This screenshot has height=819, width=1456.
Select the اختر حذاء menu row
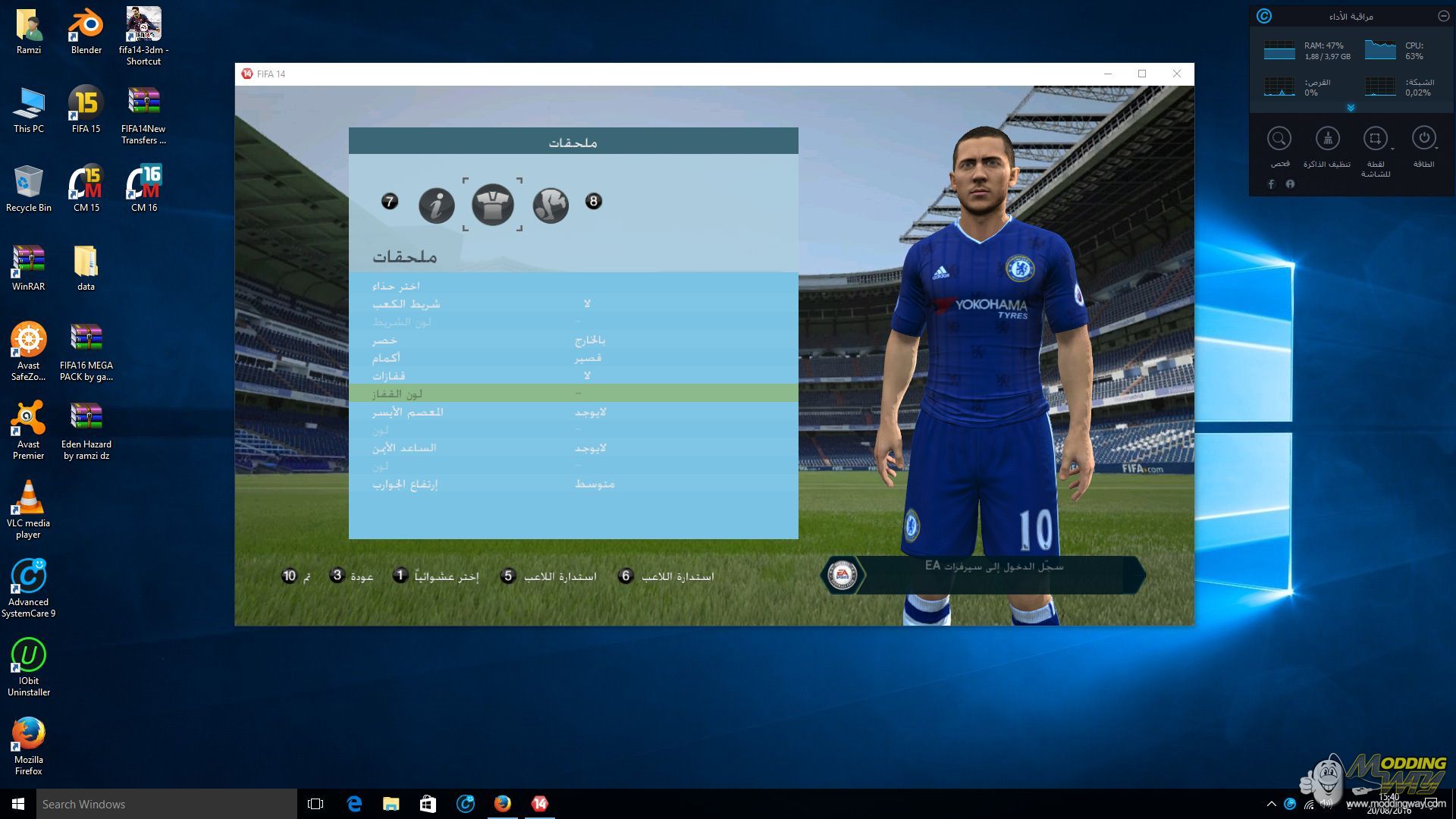(x=573, y=286)
